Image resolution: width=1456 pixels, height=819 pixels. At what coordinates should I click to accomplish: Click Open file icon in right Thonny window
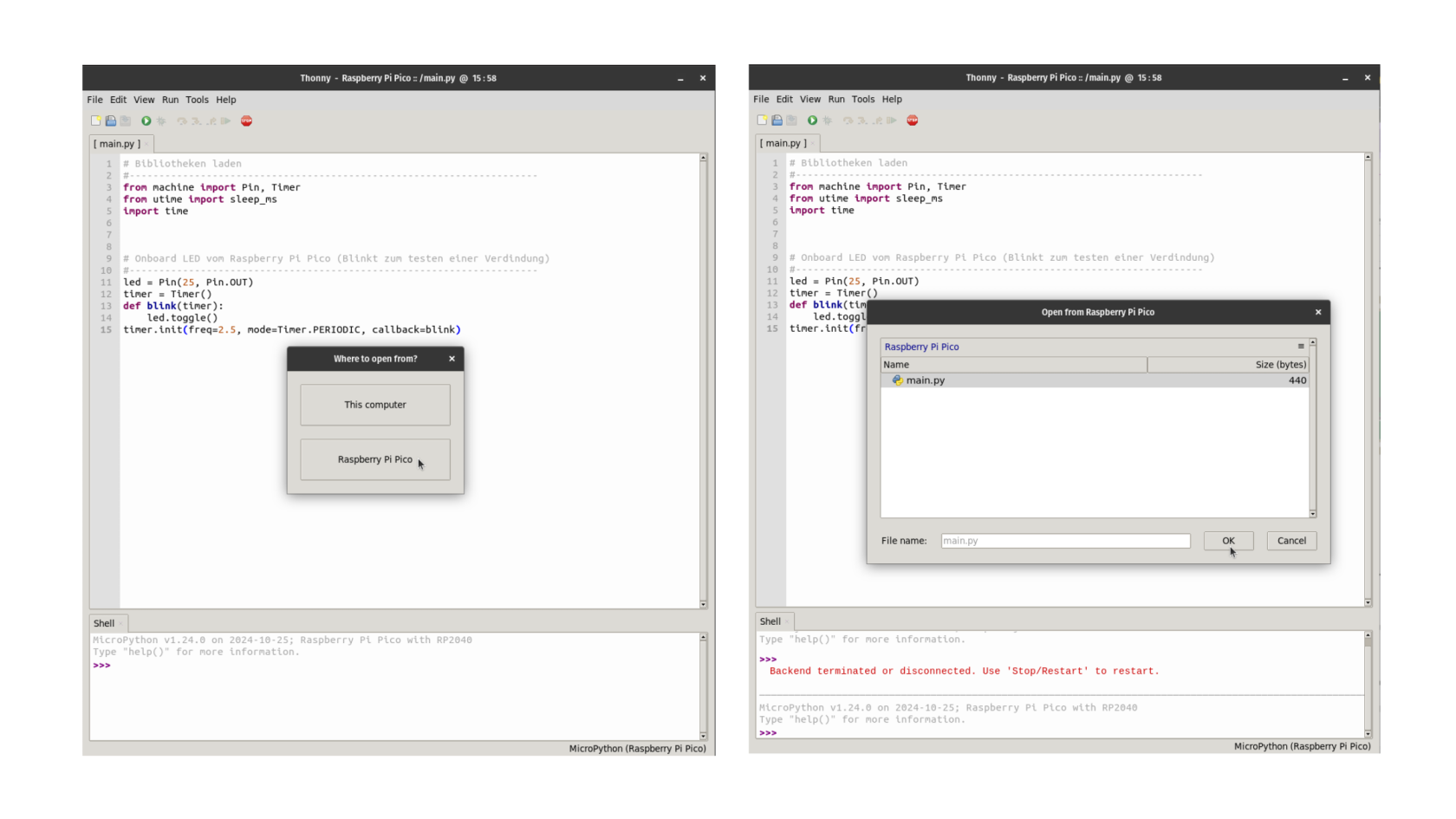[x=777, y=120]
